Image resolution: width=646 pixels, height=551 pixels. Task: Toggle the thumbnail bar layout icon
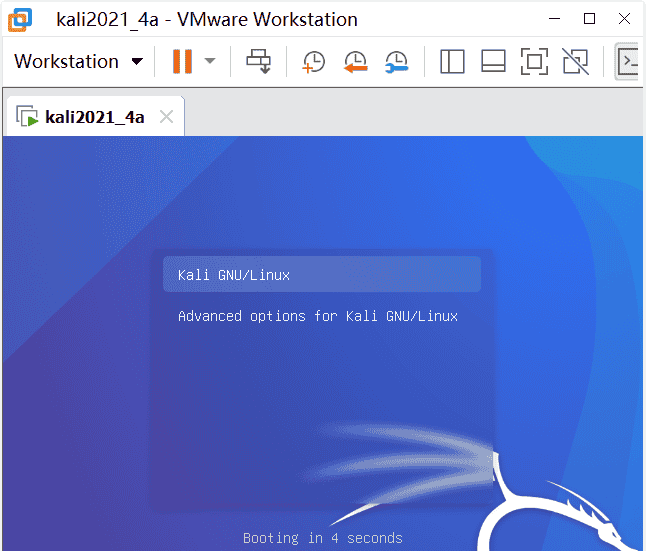click(493, 62)
